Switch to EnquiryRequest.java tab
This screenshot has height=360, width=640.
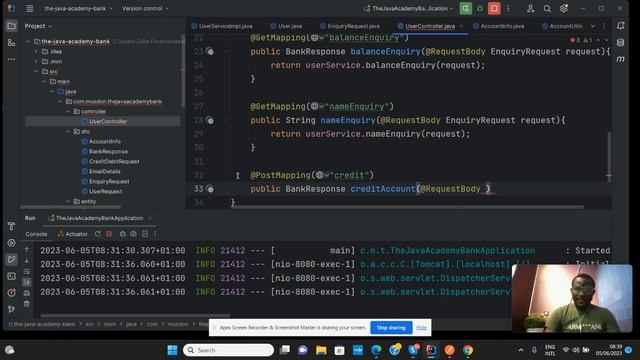point(350,26)
